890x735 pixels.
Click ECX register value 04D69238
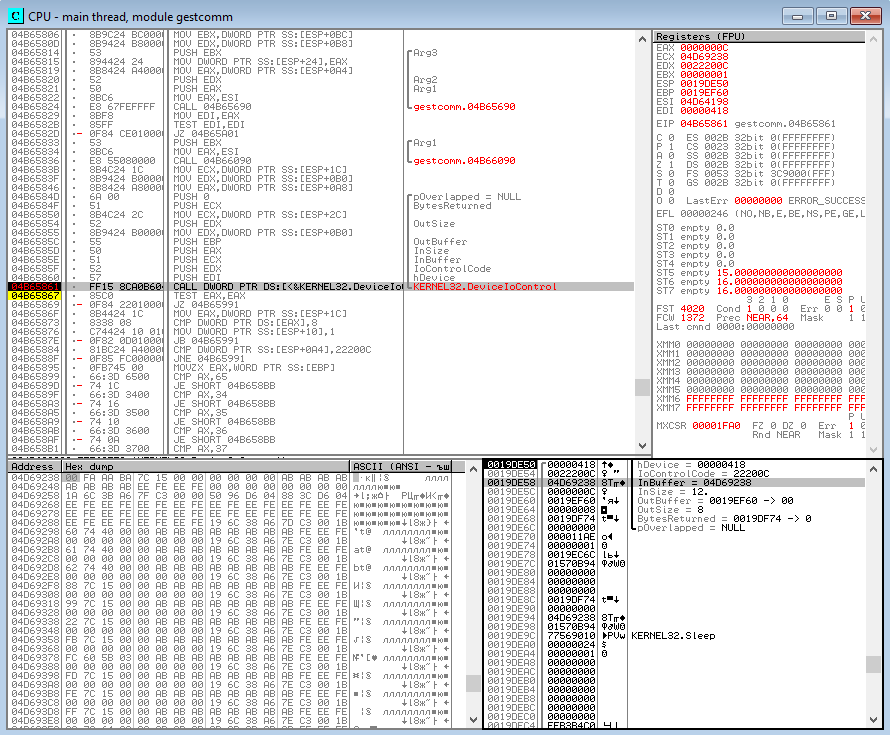[x=704, y=57]
